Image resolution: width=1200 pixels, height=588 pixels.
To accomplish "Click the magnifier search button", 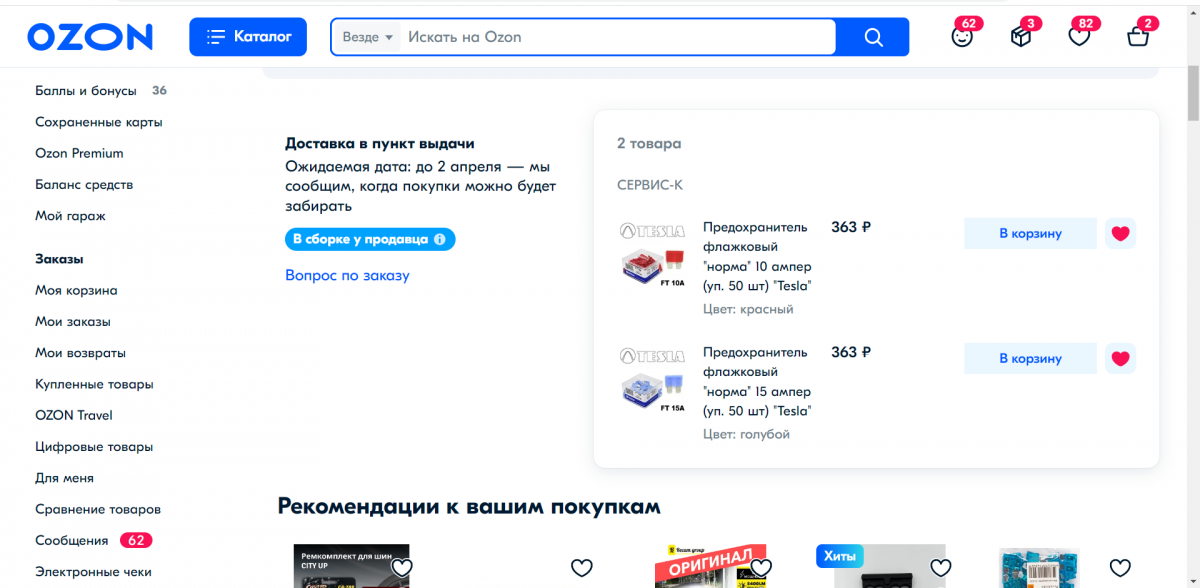I will click(x=873, y=37).
